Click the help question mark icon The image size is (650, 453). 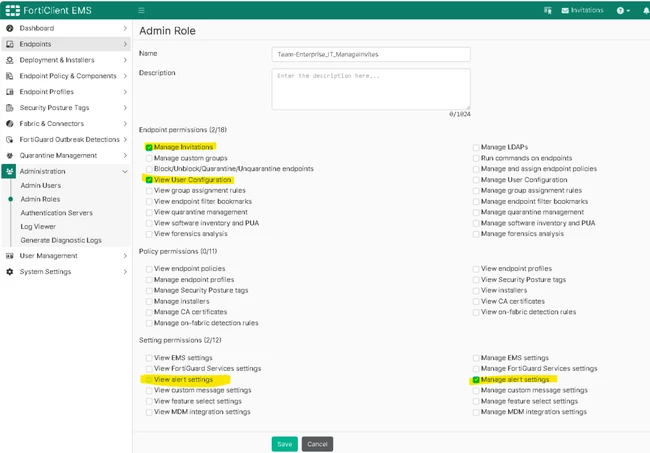pos(620,11)
